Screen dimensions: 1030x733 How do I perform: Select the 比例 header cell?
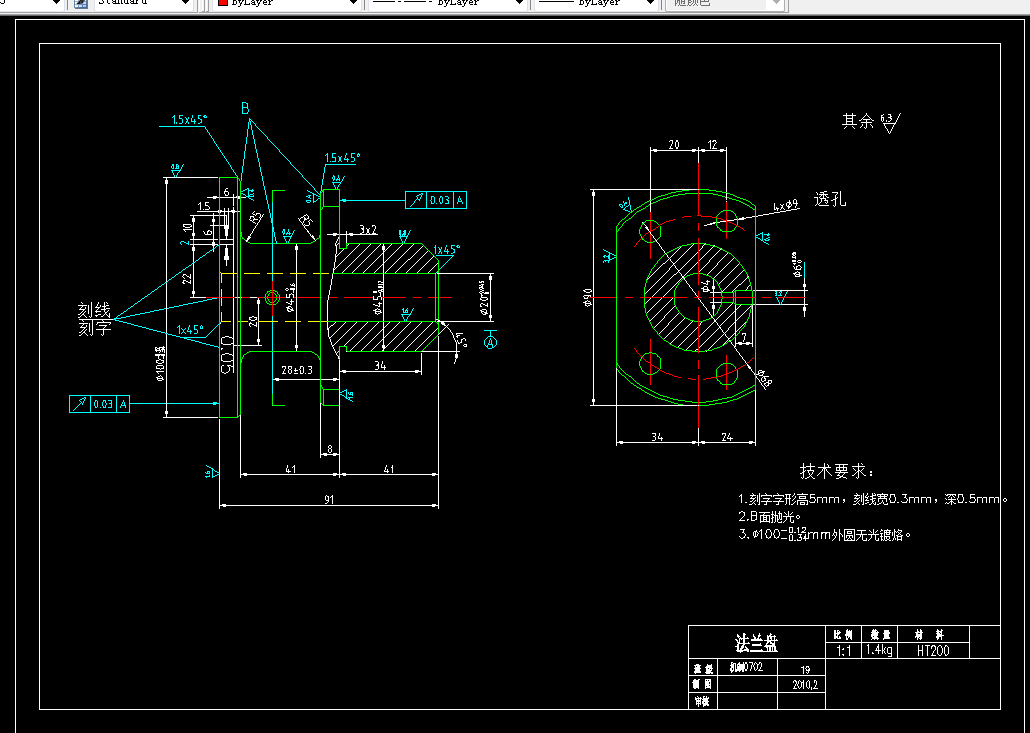click(843, 634)
